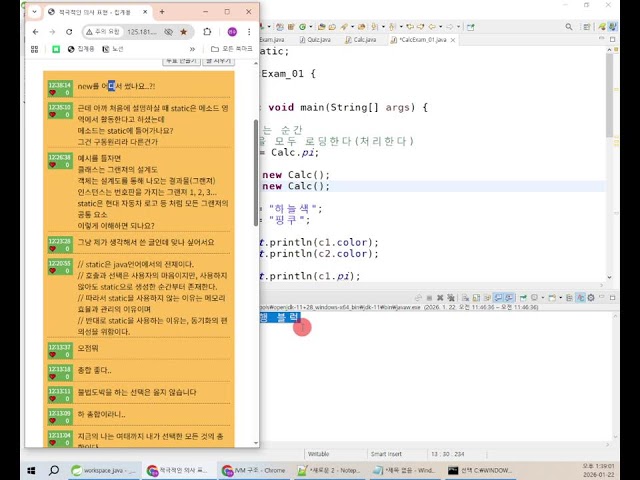Click Remove All Terminated Launches icon
The width and height of the screenshot is (640, 480).
(x=451, y=298)
